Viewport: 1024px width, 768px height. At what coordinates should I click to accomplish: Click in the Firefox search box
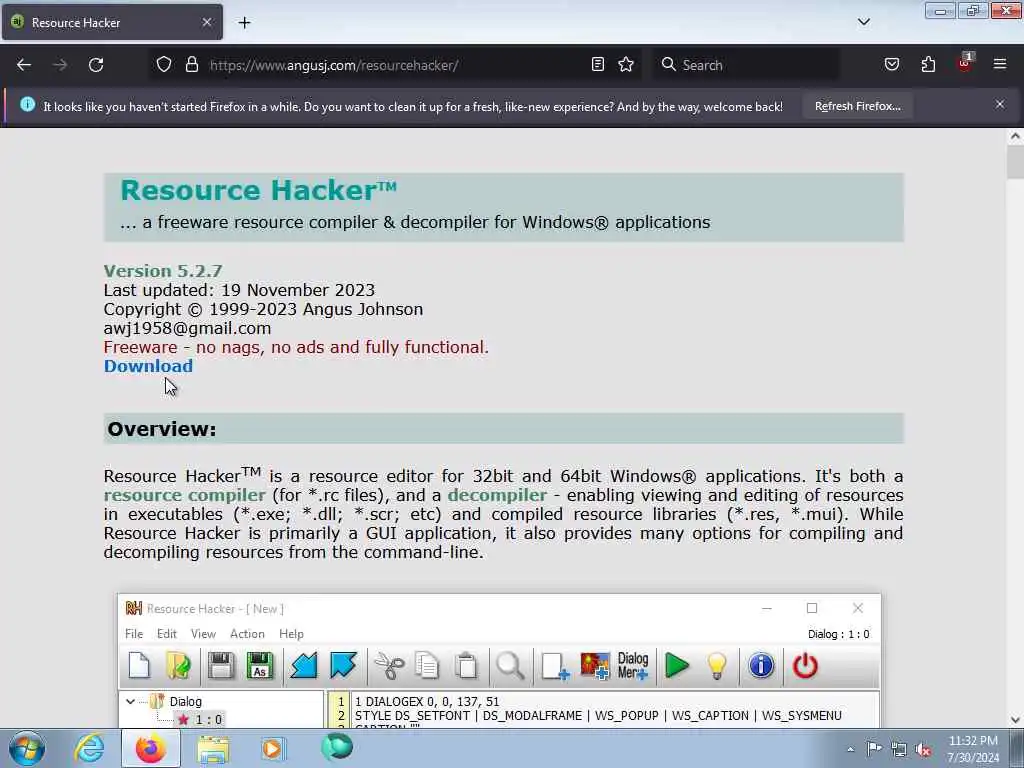746,65
